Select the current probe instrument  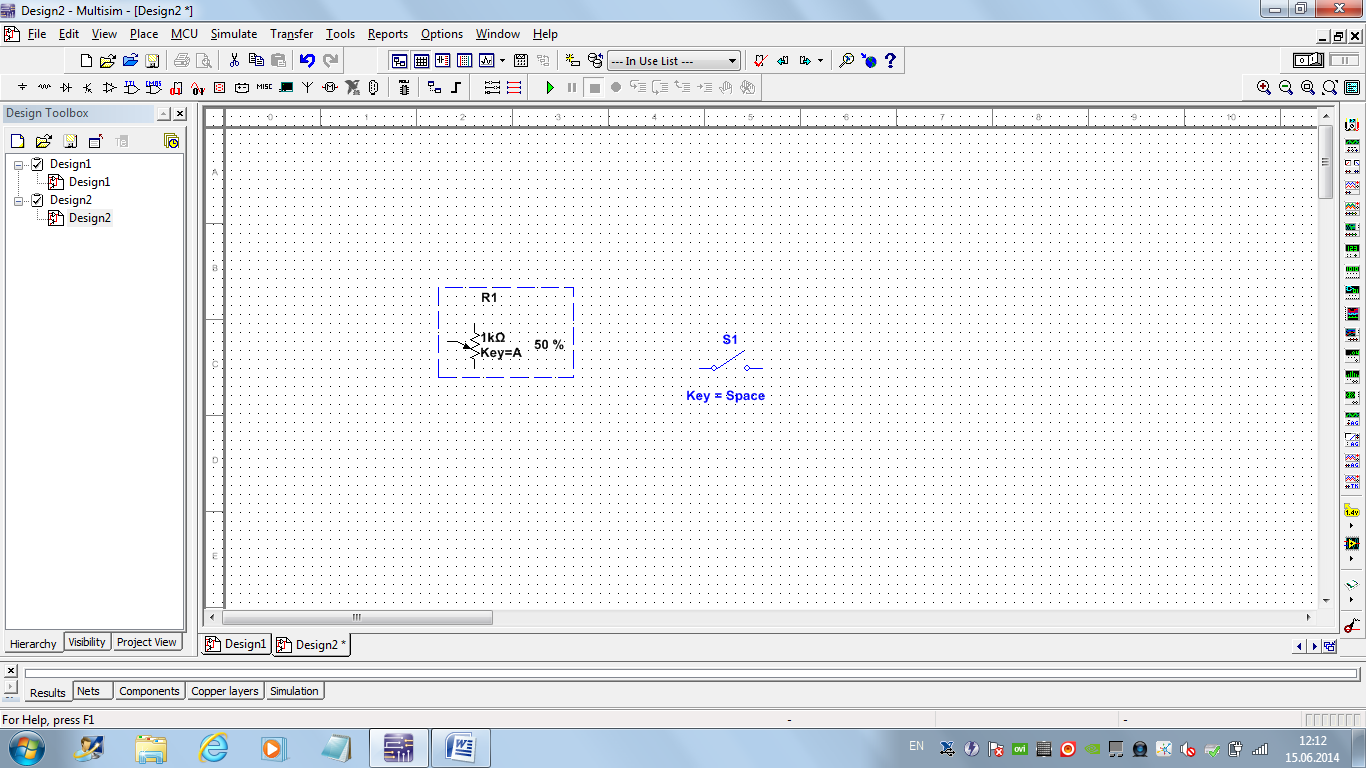[x=1352, y=626]
